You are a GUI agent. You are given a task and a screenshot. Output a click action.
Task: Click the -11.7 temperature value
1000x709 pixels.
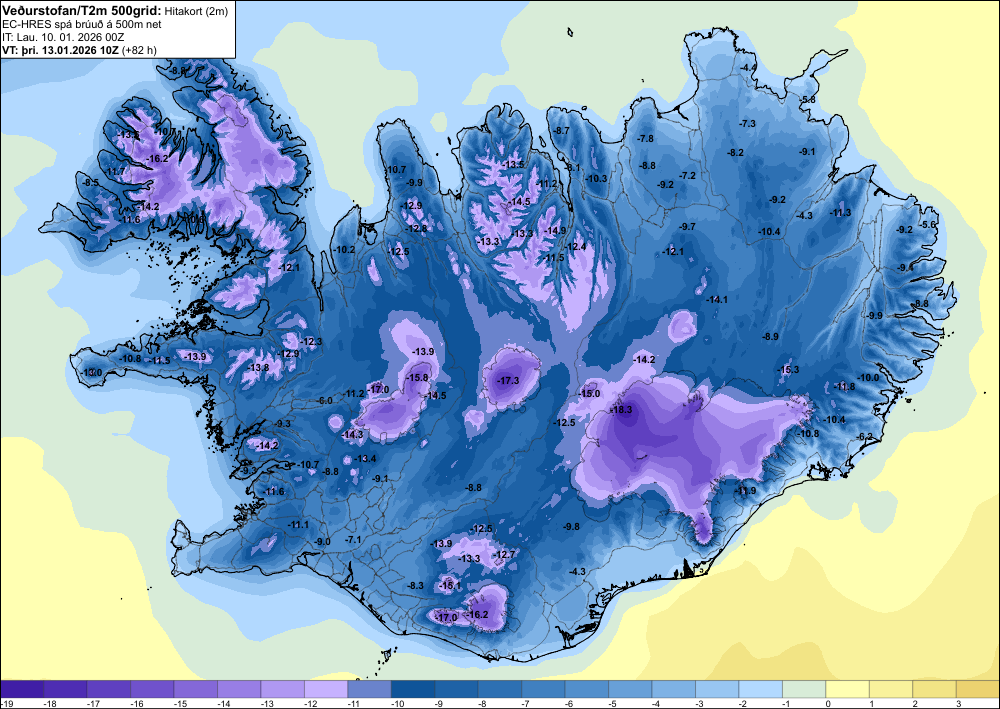point(115,172)
